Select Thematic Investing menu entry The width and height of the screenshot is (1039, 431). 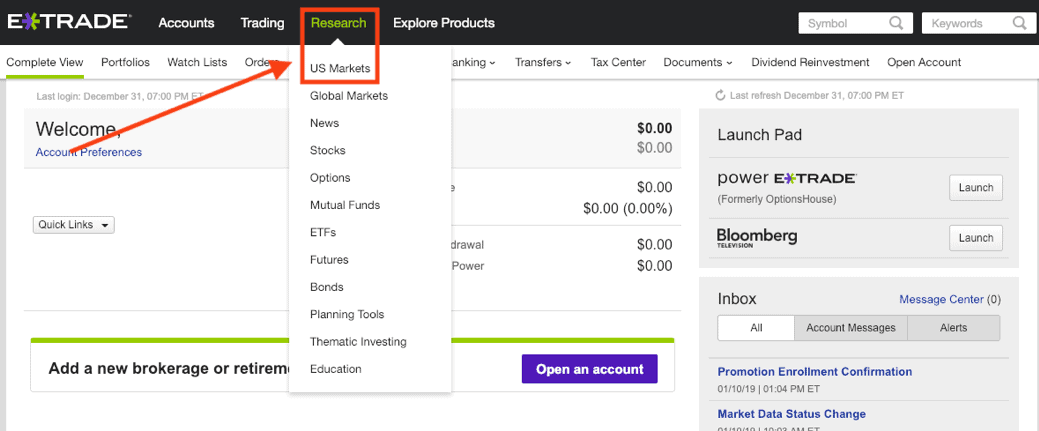358,342
